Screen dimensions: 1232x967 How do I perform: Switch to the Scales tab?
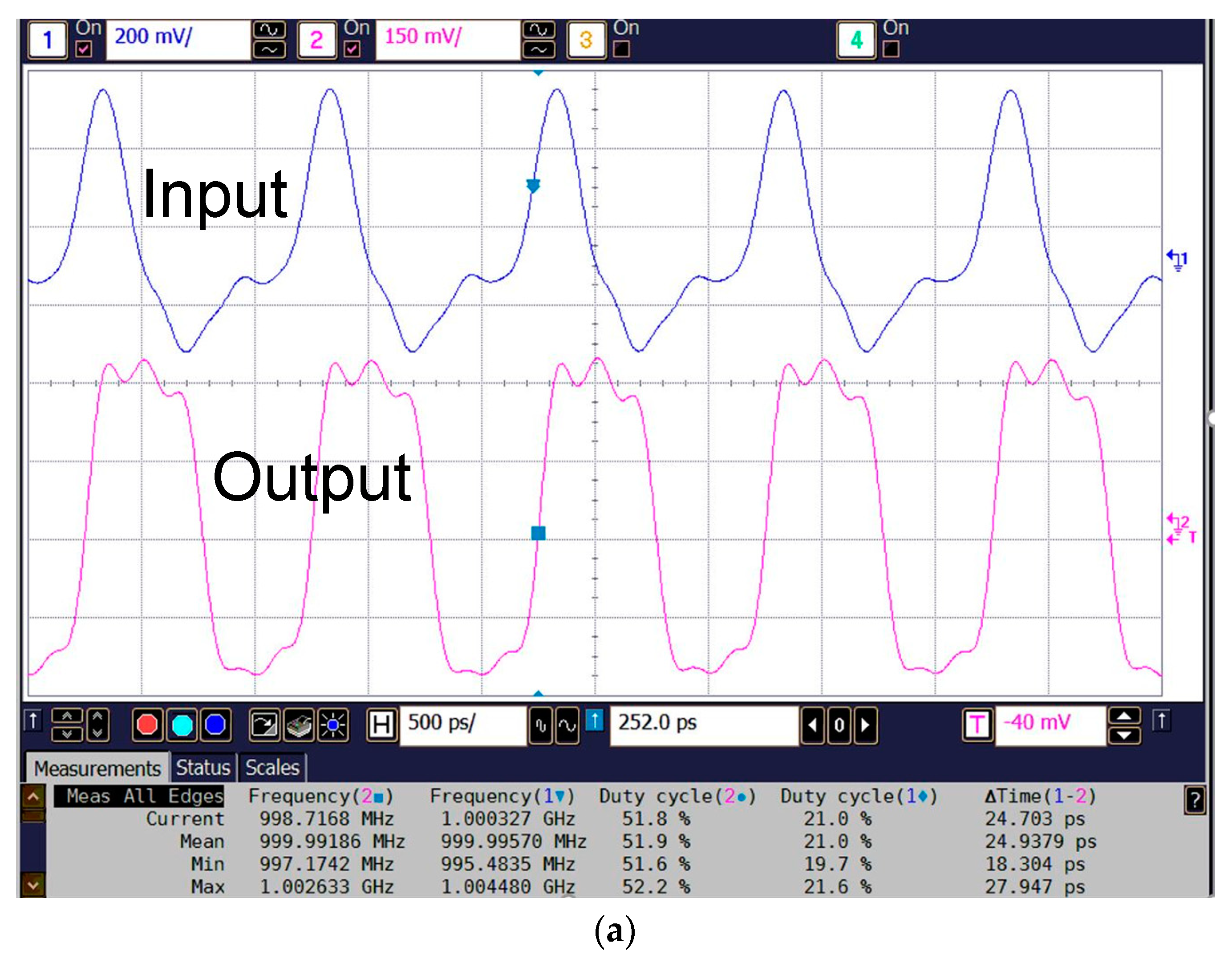(271, 767)
